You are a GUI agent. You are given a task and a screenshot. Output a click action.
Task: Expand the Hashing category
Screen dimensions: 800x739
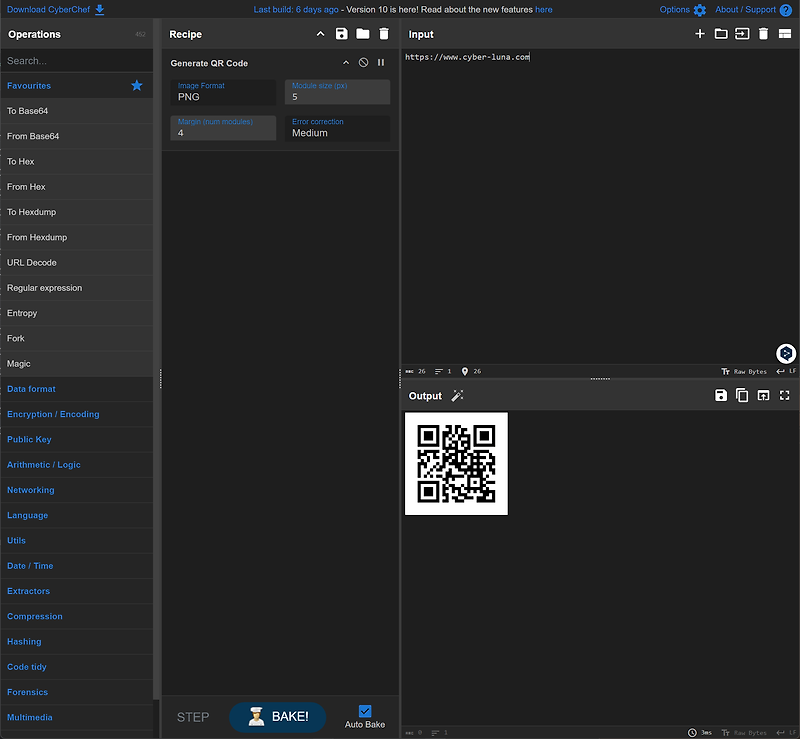click(x=77, y=642)
